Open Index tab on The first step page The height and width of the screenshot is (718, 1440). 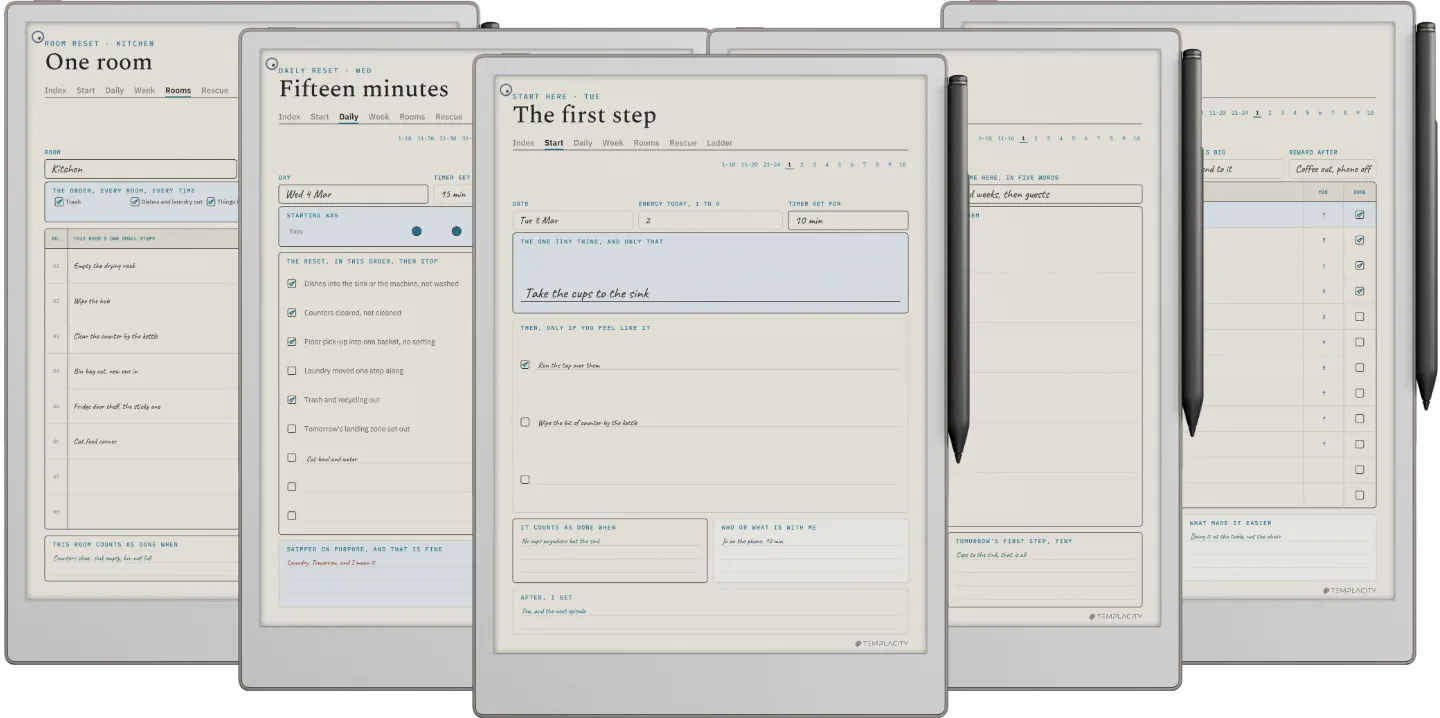click(x=524, y=143)
